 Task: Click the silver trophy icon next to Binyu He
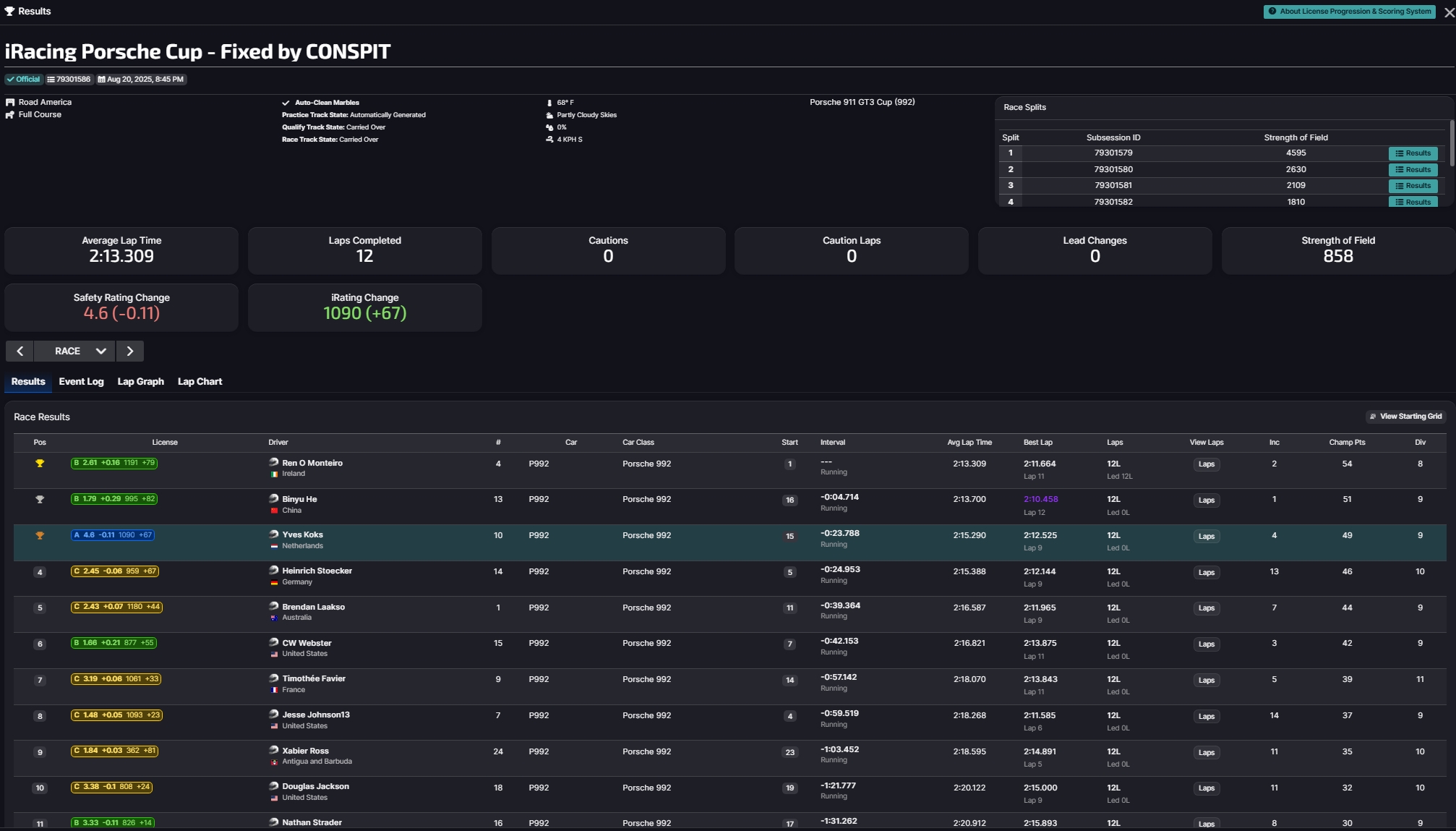(x=40, y=500)
